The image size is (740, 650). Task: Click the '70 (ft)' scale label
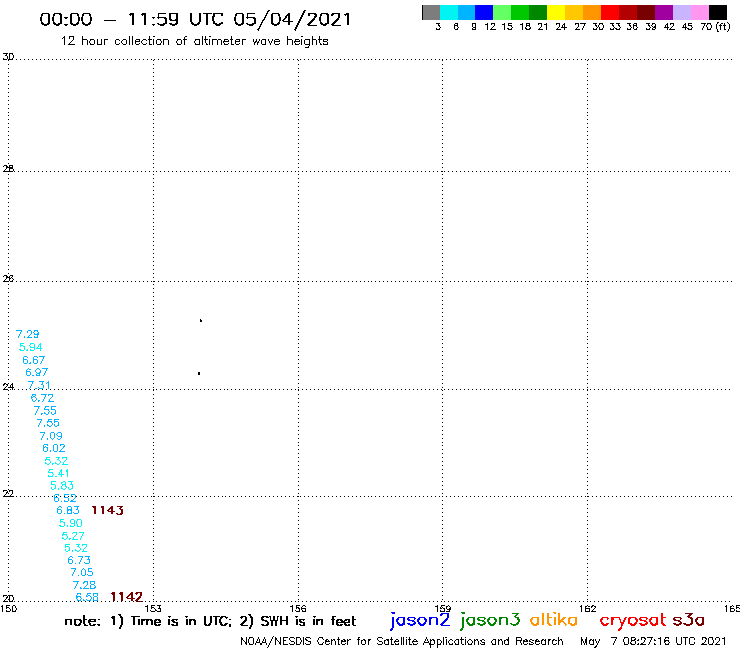[715, 27]
